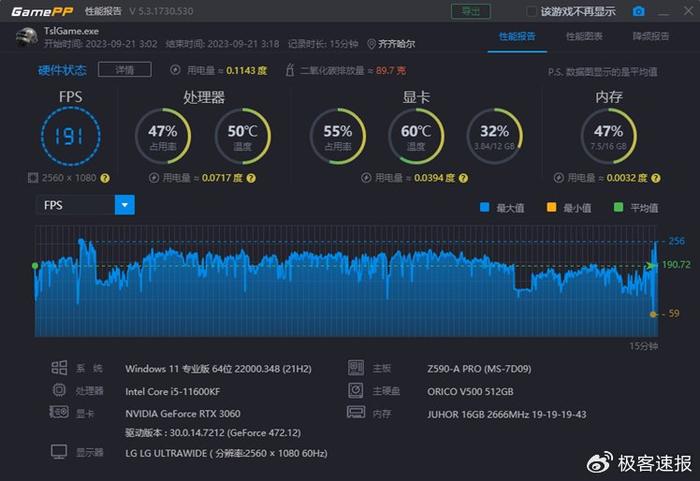This screenshot has height=481, width=700.
Task: Click the graphics card 60℃ temperature gauge
Action: (x=416, y=136)
